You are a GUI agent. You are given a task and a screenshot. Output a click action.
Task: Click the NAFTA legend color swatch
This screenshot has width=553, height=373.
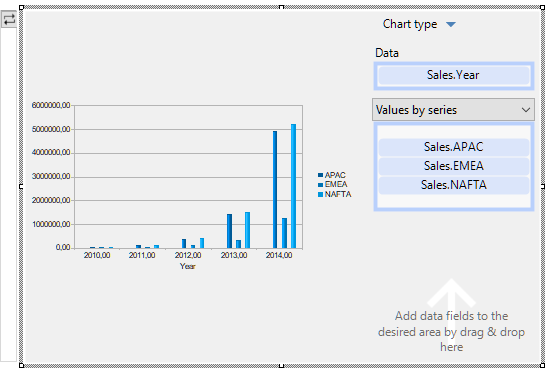coord(320,194)
